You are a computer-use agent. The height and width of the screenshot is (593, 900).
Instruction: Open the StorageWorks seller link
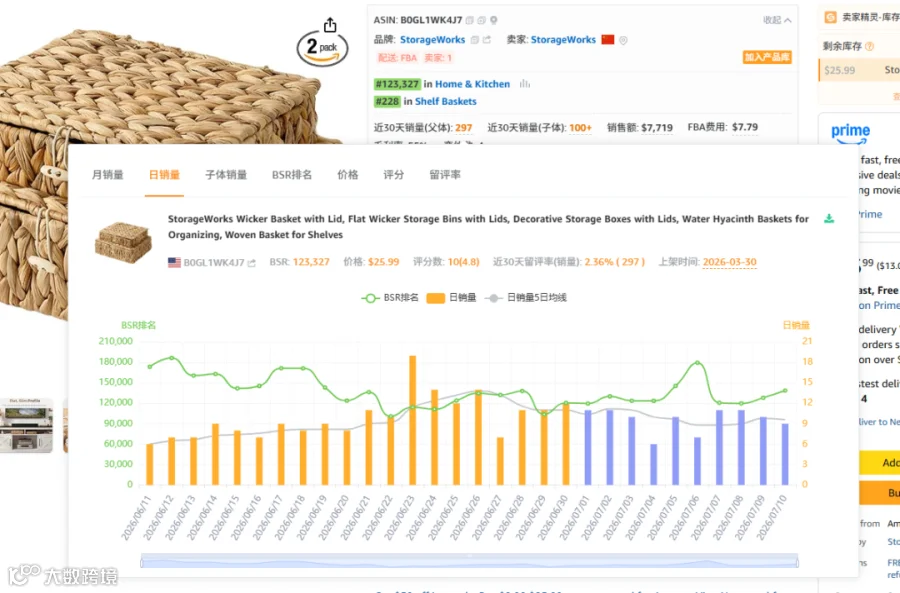(563, 40)
